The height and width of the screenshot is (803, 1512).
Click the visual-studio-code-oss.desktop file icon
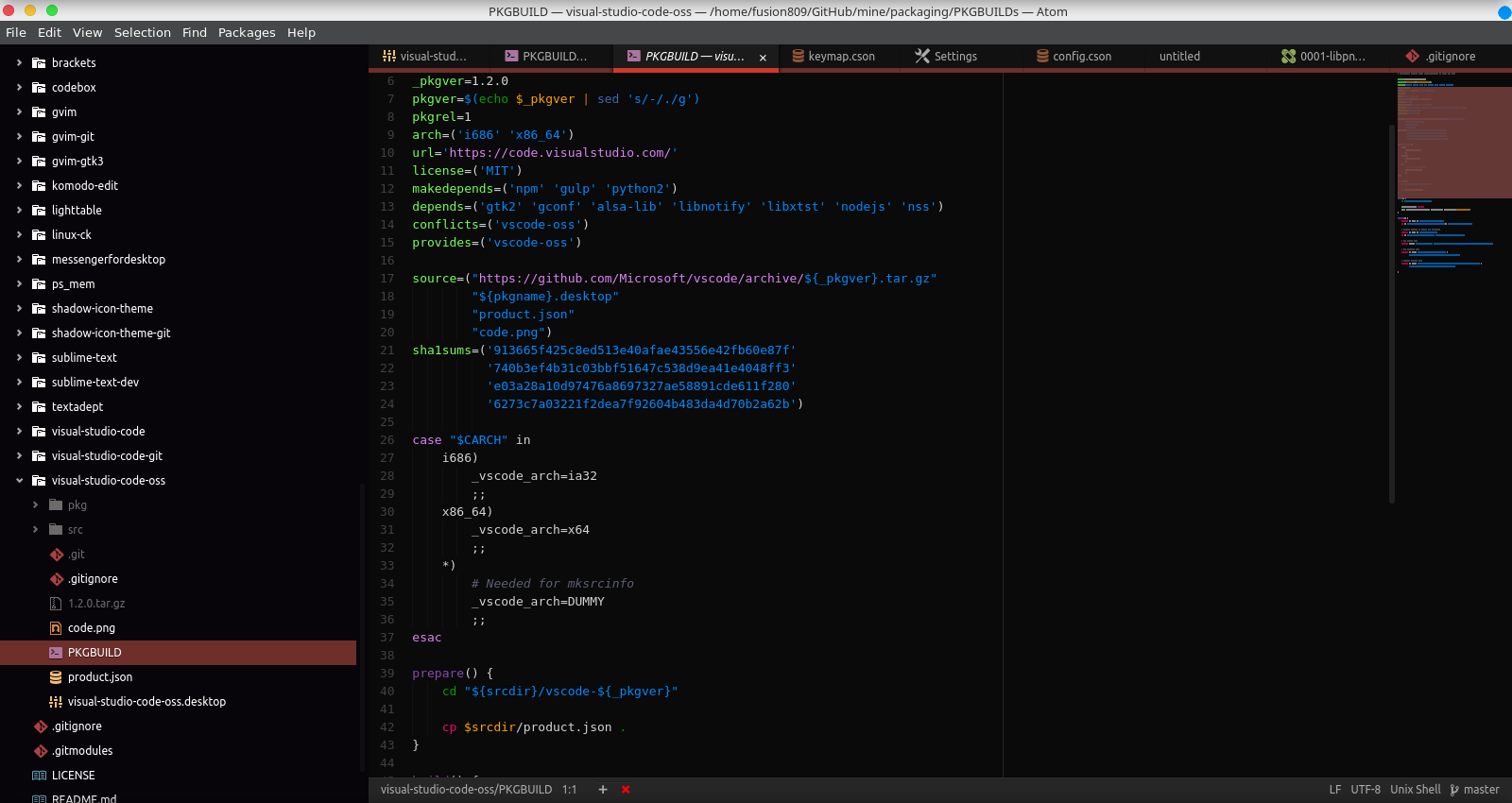click(56, 702)
